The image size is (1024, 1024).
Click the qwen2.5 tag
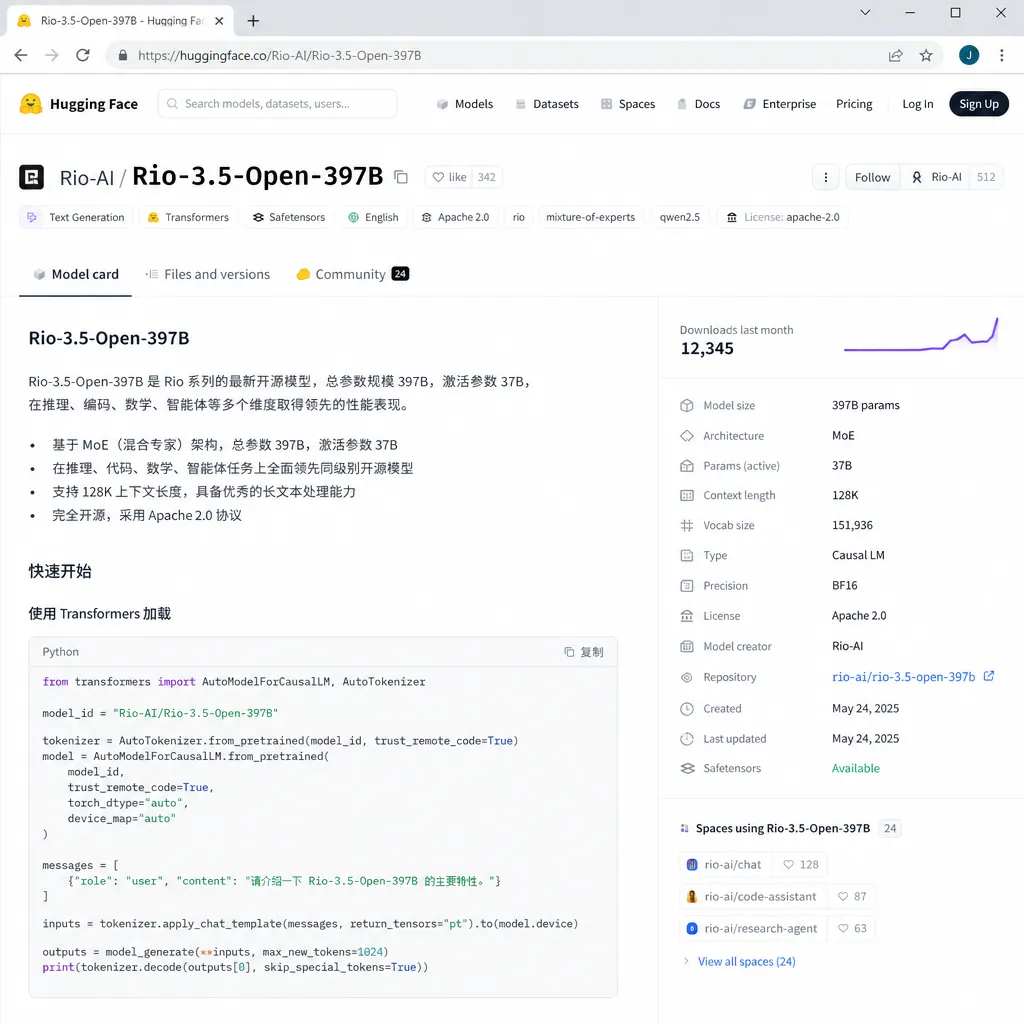680,217
